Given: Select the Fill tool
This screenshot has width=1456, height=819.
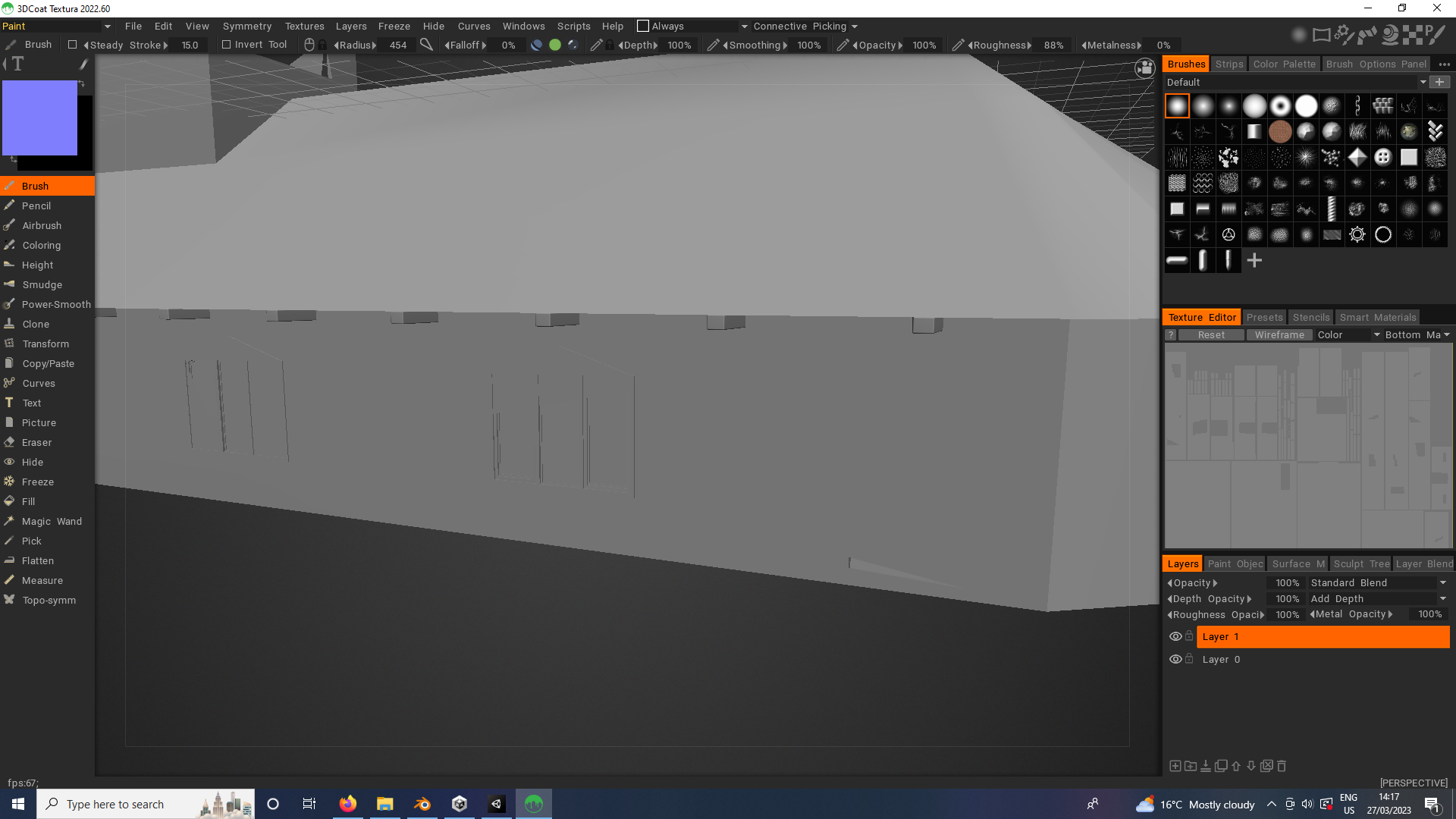Looking at the screenshot, I should (28, 501).
